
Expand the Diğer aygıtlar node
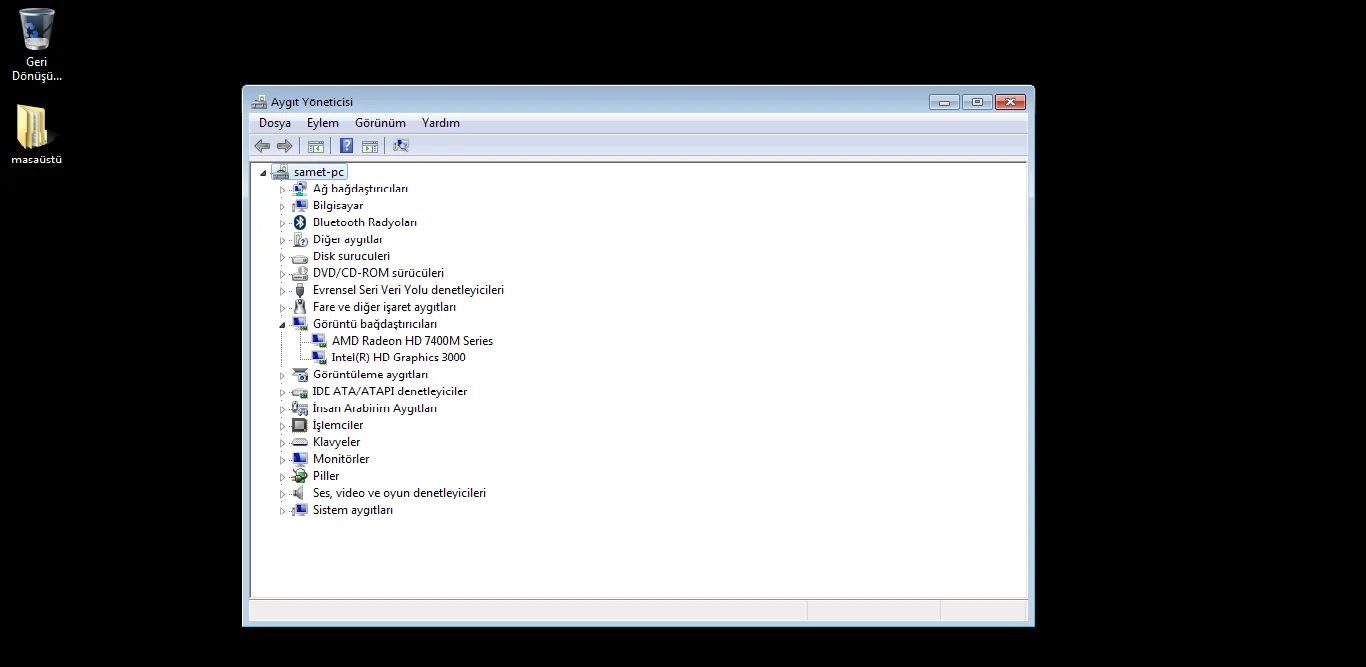(282, 241)
